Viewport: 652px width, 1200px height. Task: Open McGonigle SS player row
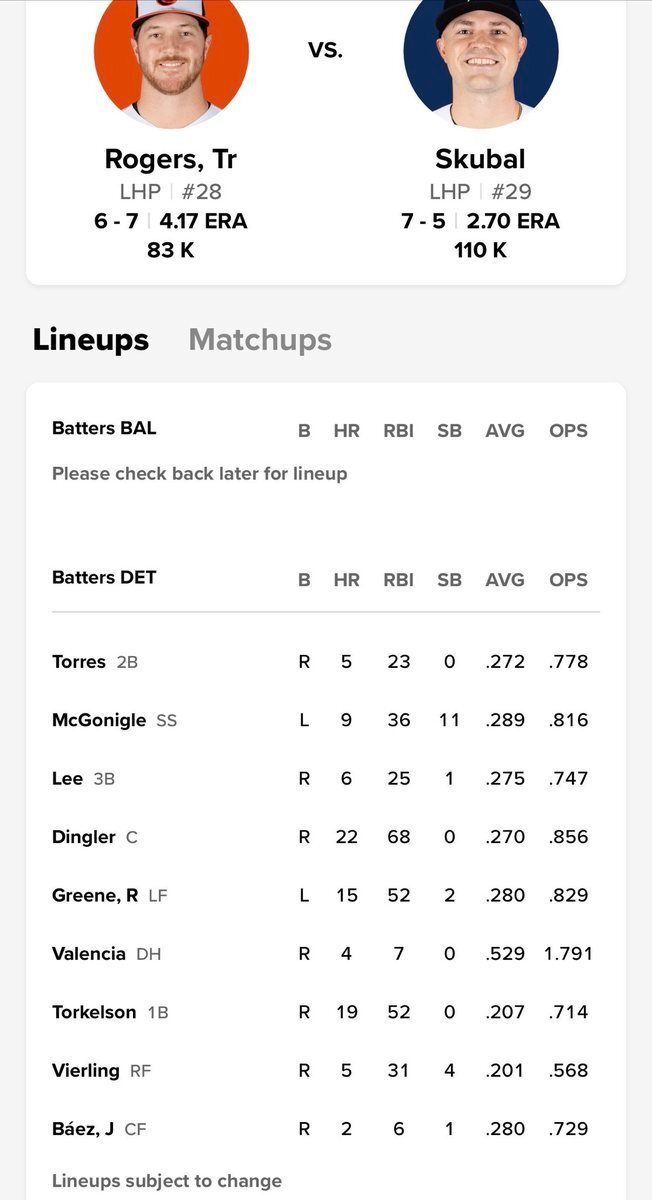(326, 719)
